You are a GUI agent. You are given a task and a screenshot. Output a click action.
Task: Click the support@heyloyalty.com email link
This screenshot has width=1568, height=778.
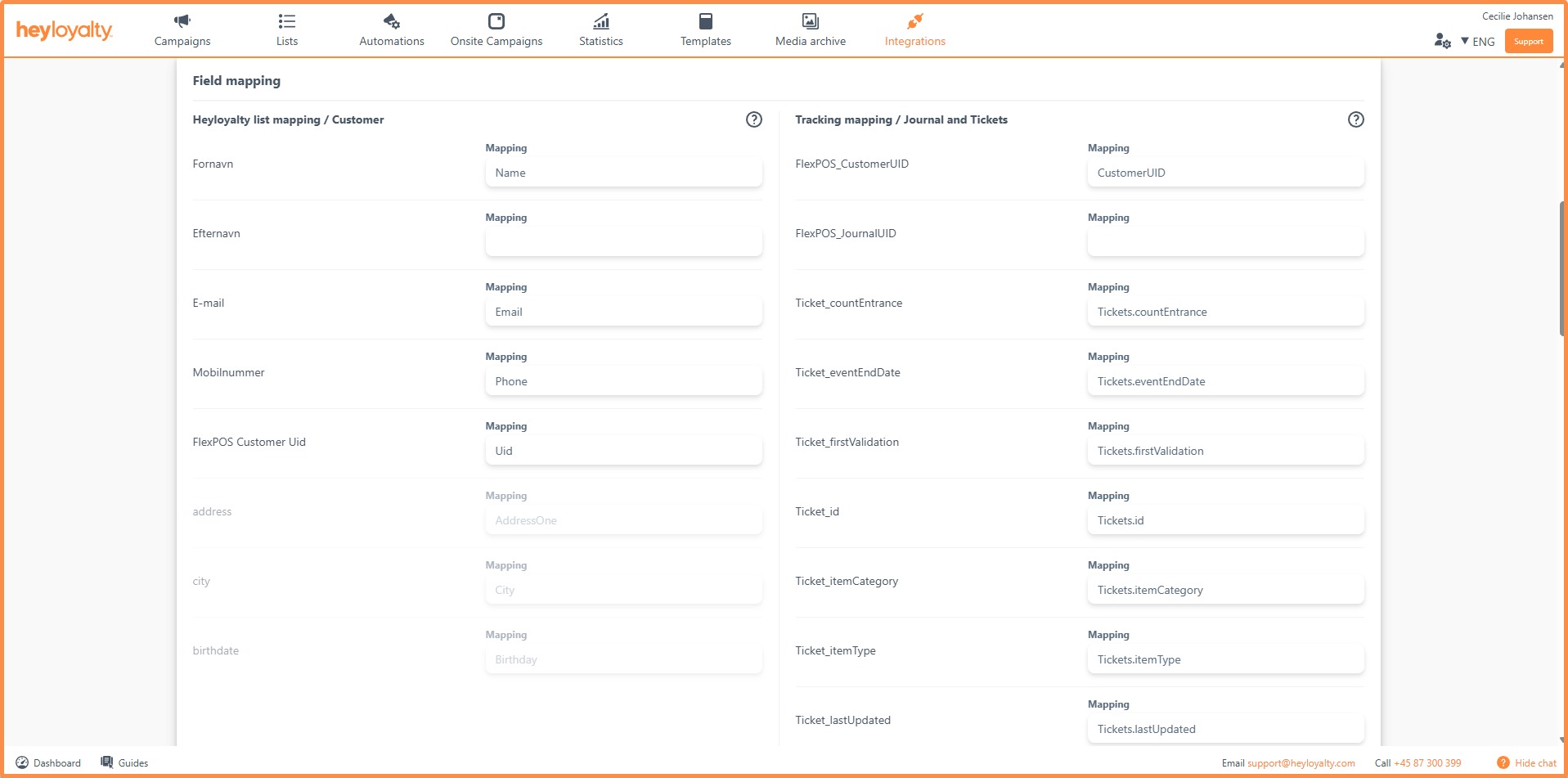1301,763
